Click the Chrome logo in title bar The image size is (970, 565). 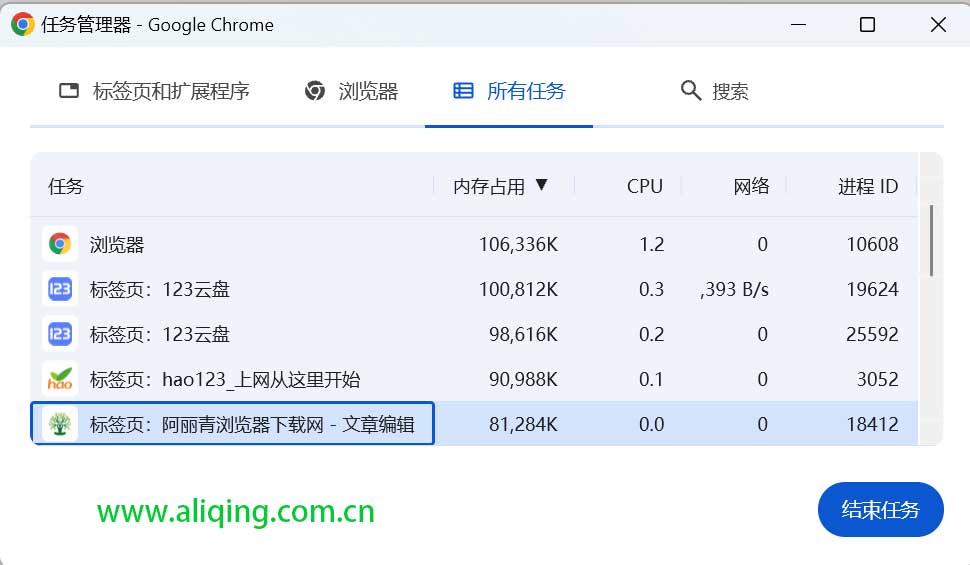pyautogui.click(x=23, y=24)
